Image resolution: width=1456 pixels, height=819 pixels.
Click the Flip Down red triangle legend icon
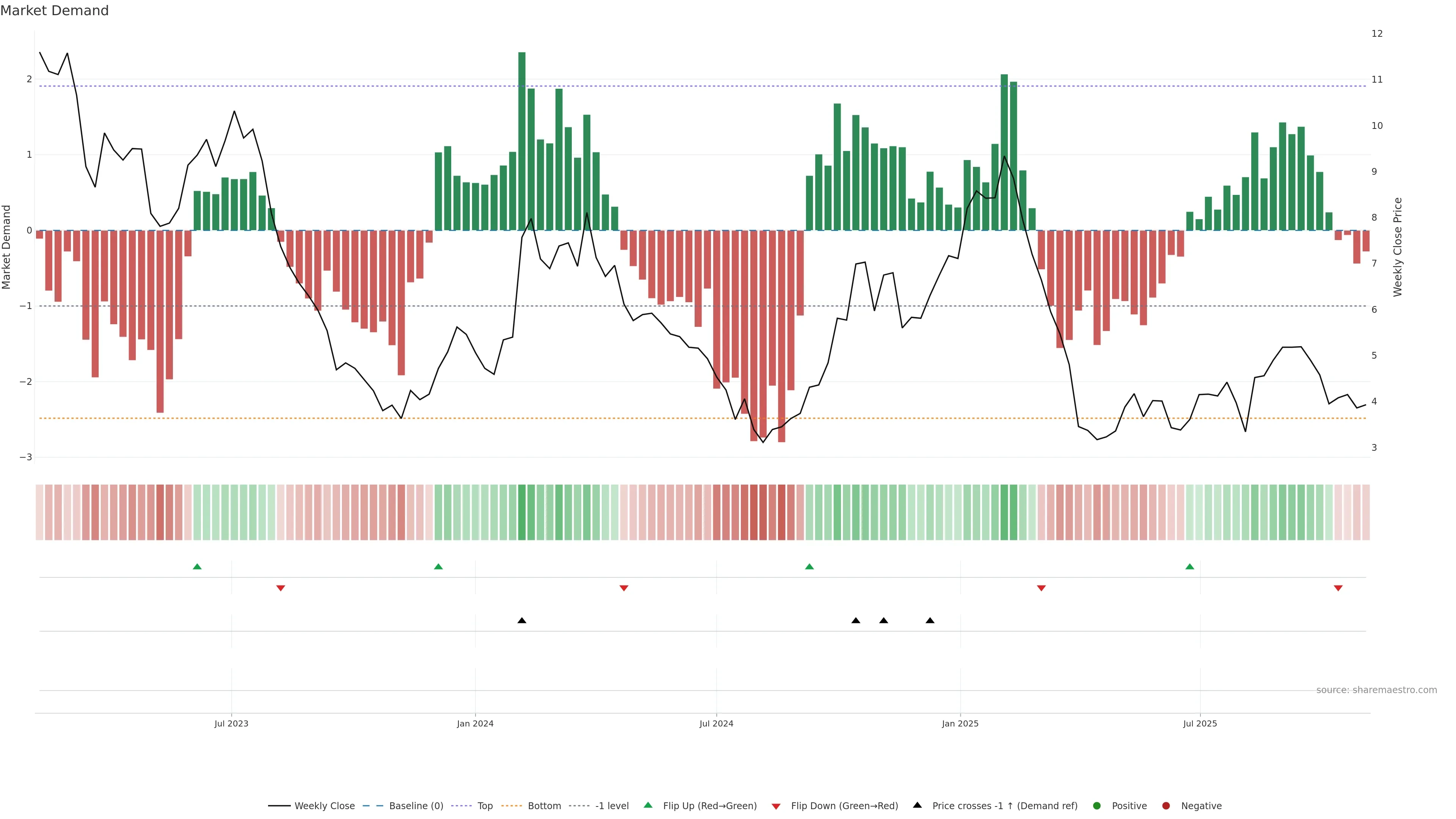click(x=776, y=806)
